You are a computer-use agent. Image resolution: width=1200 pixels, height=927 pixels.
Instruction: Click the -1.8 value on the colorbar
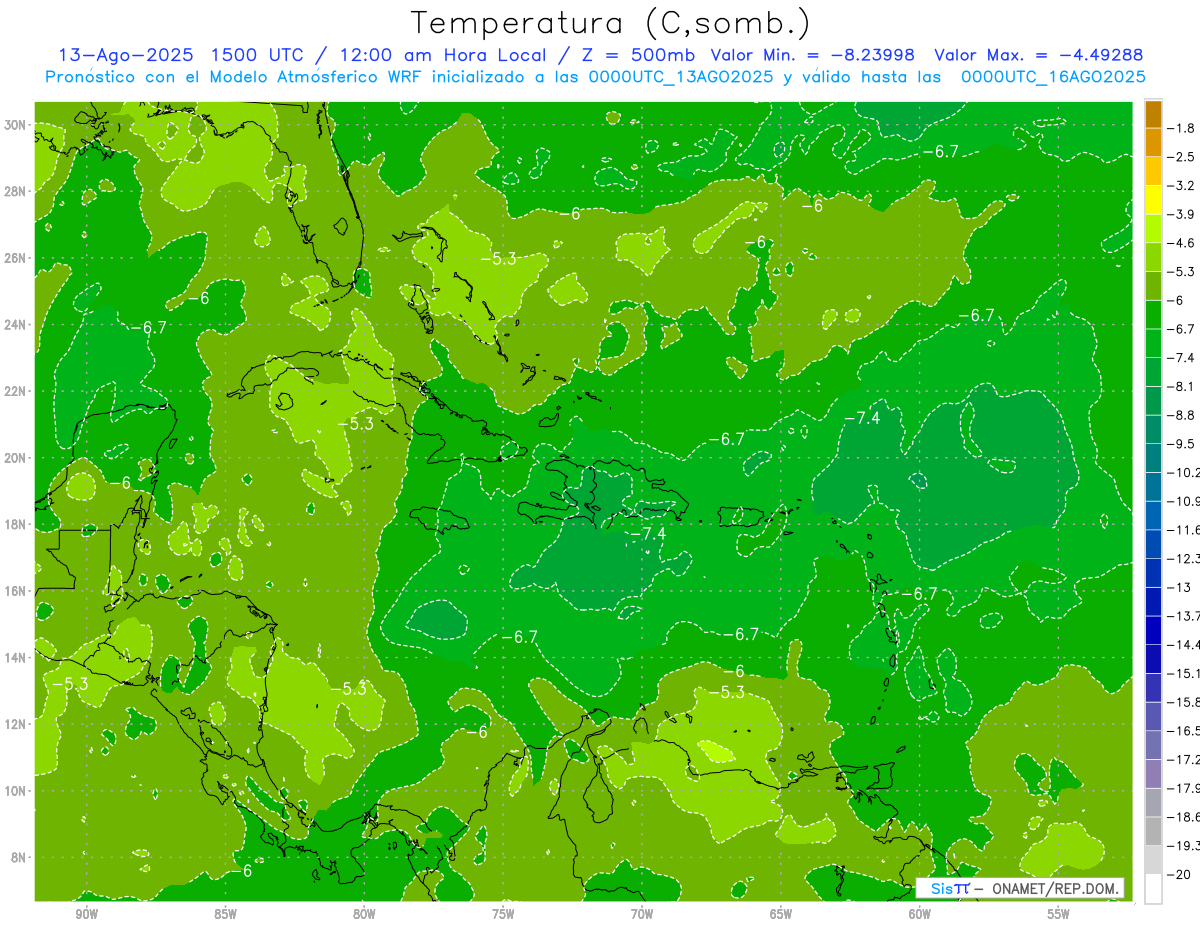pos(1183,128)
